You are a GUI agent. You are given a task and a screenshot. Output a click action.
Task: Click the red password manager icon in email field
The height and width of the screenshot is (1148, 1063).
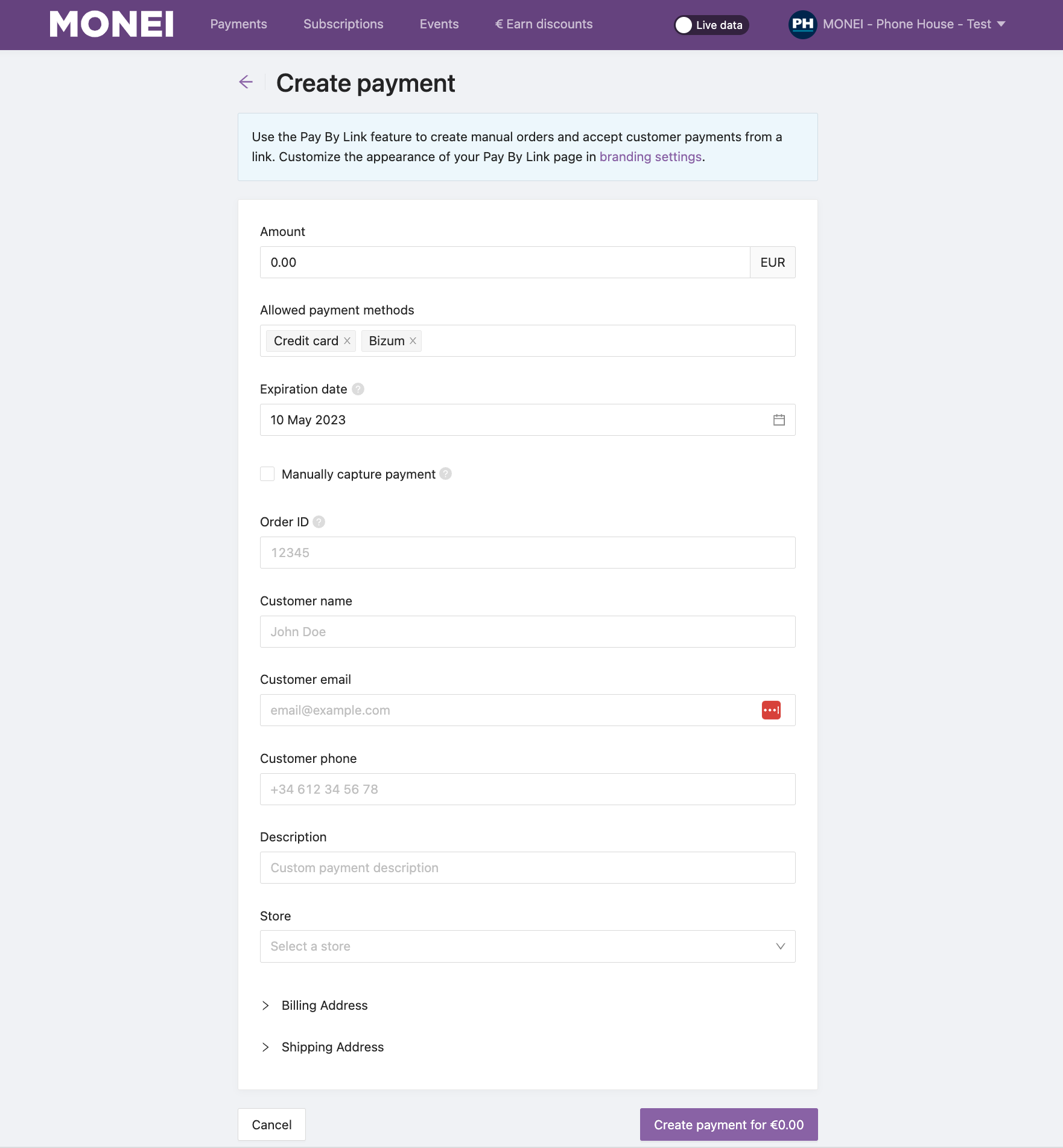[x=771, y=710]
